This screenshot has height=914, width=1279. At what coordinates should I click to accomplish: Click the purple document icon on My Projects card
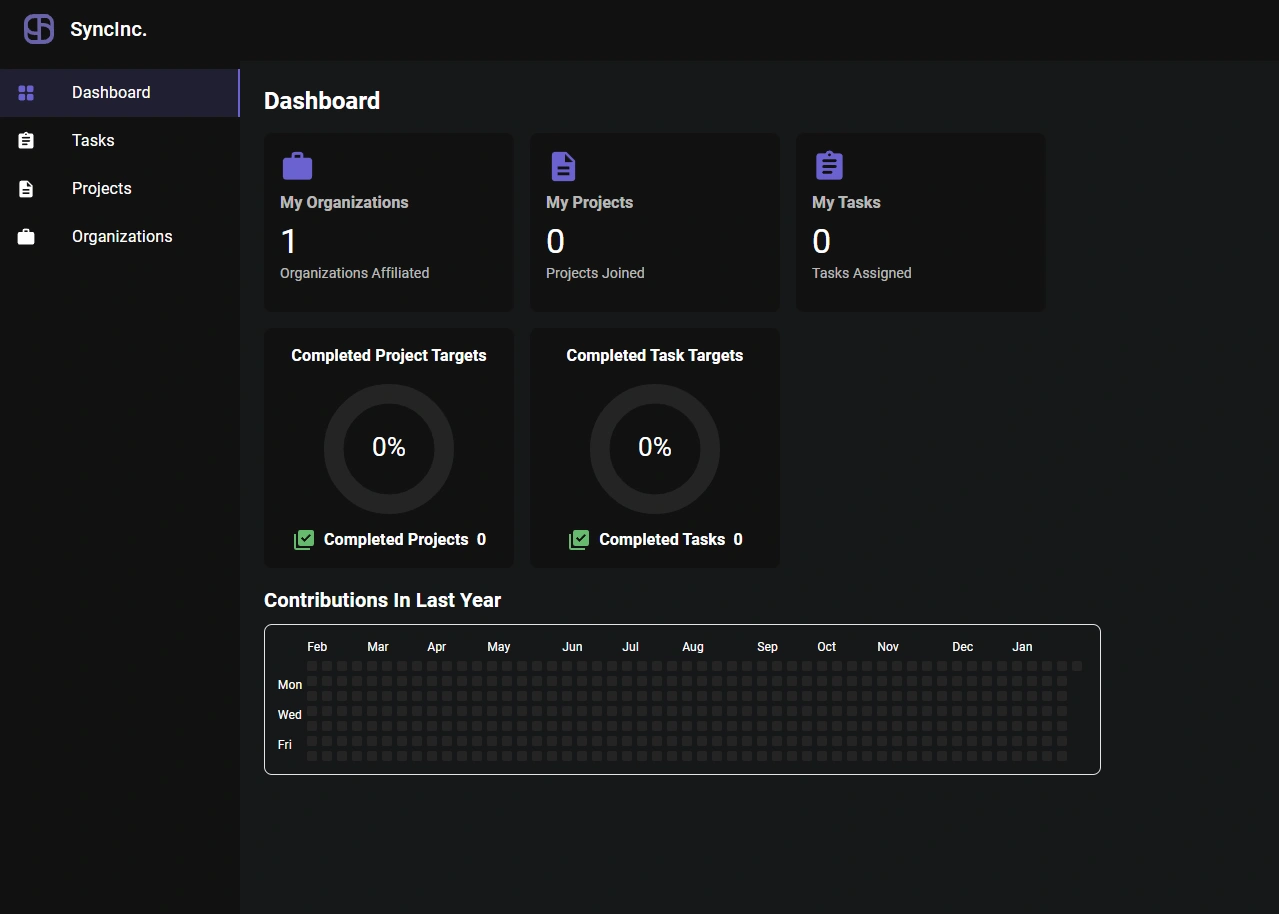pyautogui.click(x=563, y=166)
